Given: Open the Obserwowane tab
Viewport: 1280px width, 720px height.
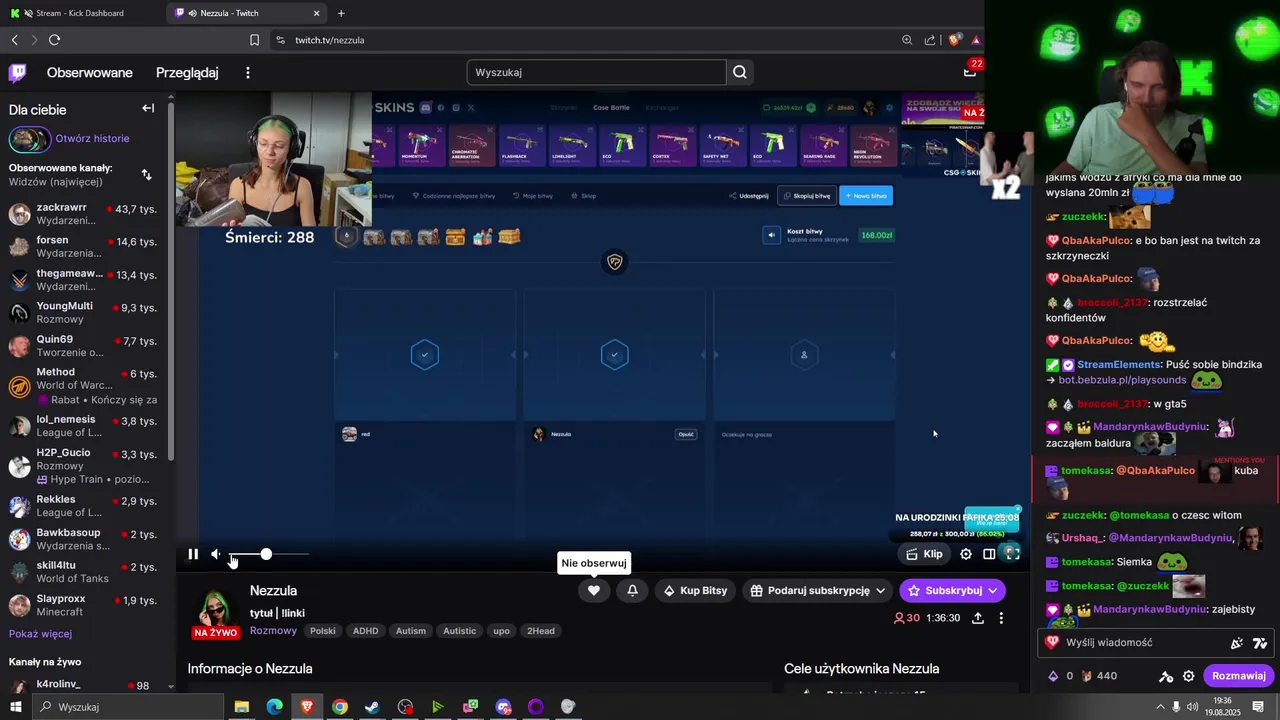Looking at the screenshot, I should coord(90,72).
